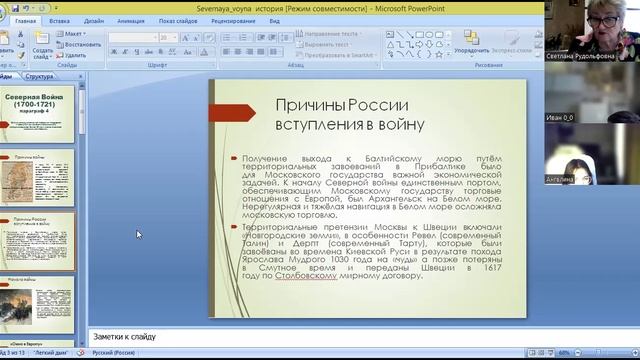This screenshot has width=640, height=360.
Task: Open the Columns dropdown in paragraph group
Action: coord(276,52)
